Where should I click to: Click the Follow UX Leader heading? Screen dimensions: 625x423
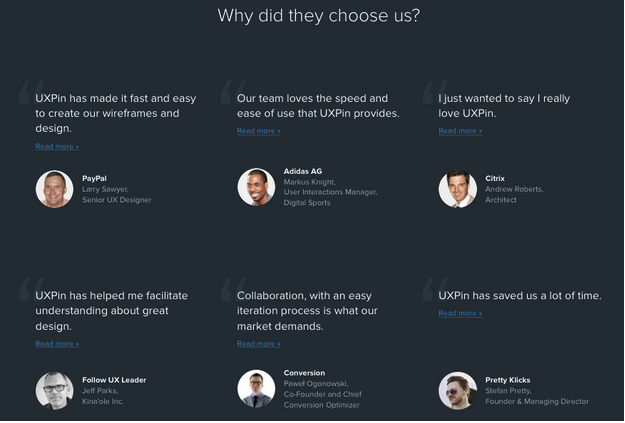(114, 380)
